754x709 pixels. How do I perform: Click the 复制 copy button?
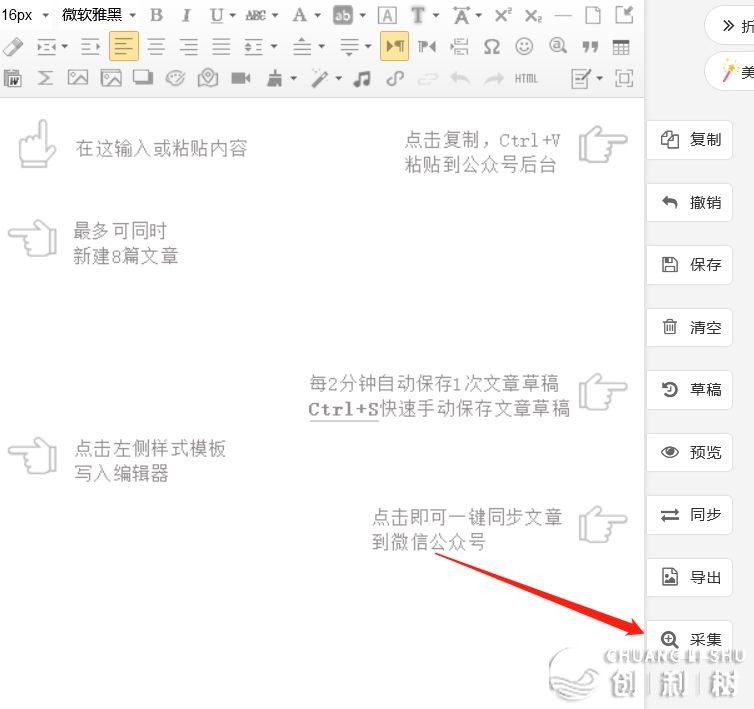690,140
